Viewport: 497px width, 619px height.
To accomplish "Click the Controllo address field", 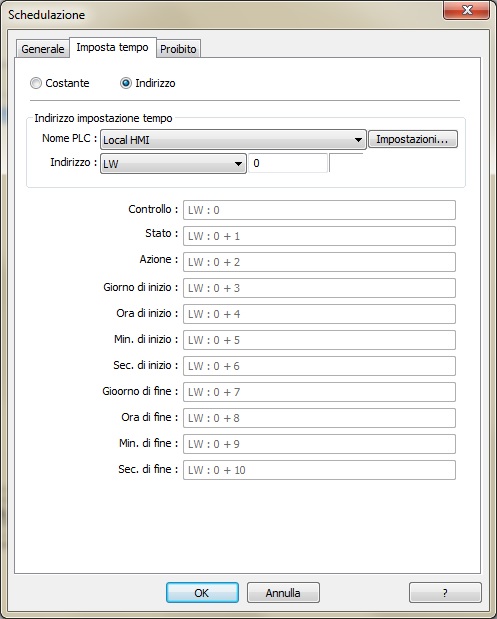I will [x=319, y=210].
